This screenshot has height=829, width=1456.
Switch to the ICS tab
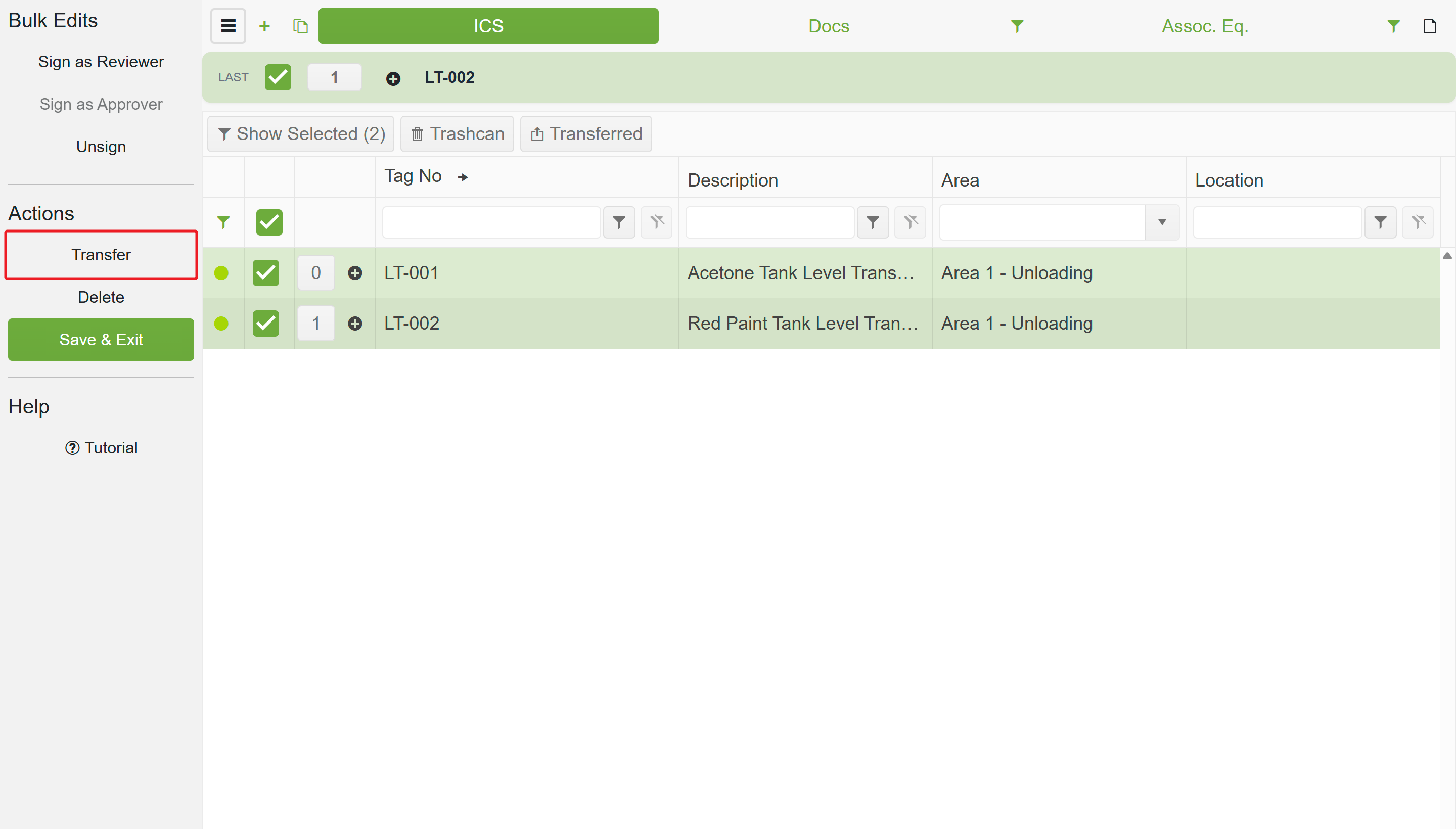[x=488, y=26]
